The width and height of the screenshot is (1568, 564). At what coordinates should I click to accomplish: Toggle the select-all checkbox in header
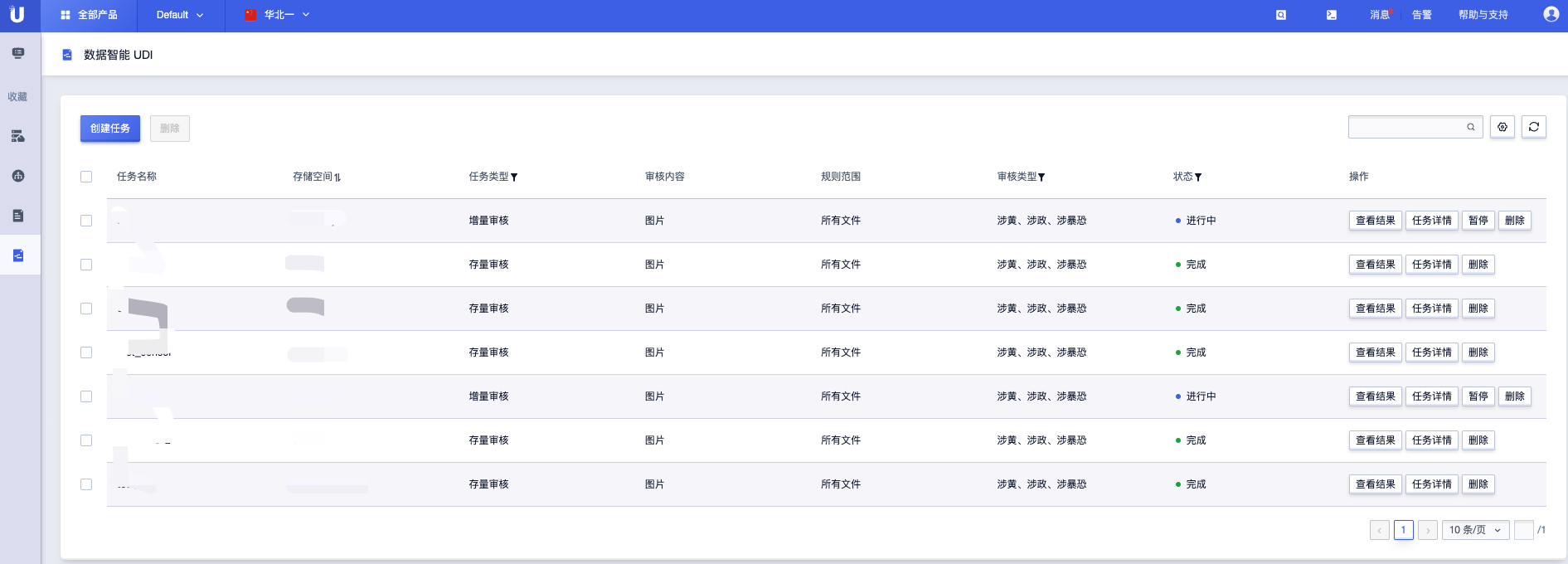tap(86, 177)
